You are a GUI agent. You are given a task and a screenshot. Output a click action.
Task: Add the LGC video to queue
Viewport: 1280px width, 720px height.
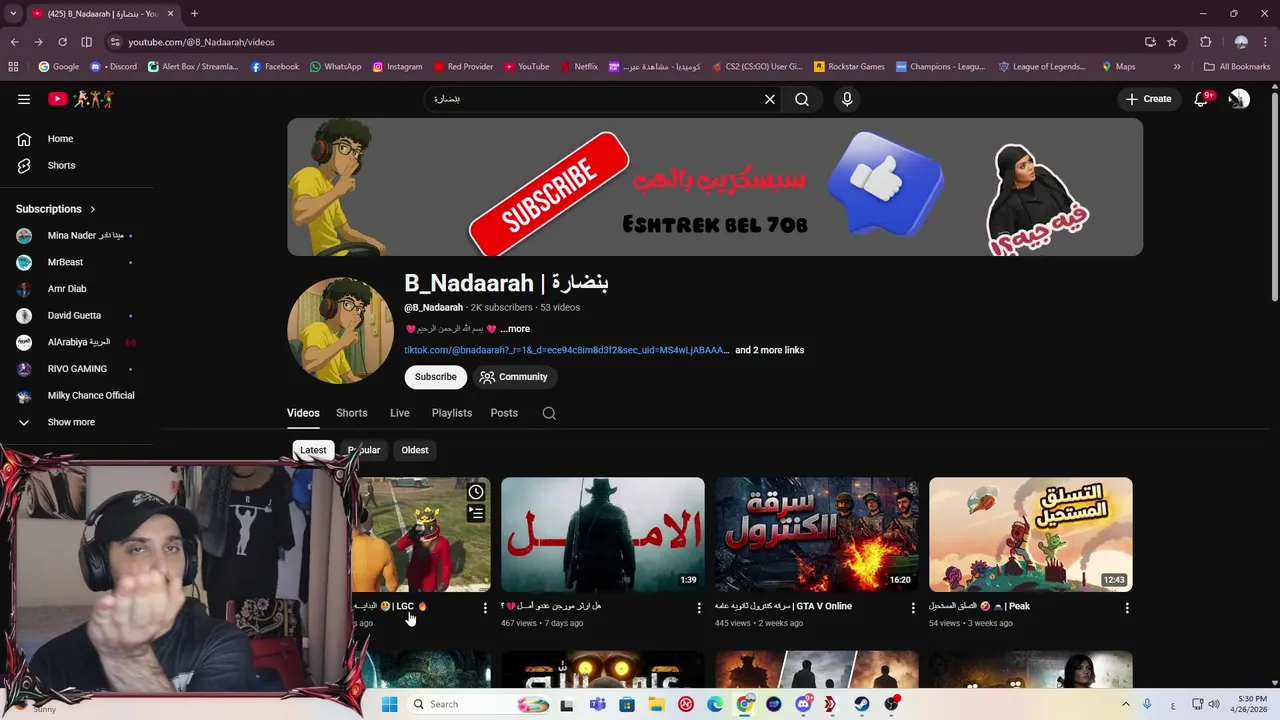[476, 513]
